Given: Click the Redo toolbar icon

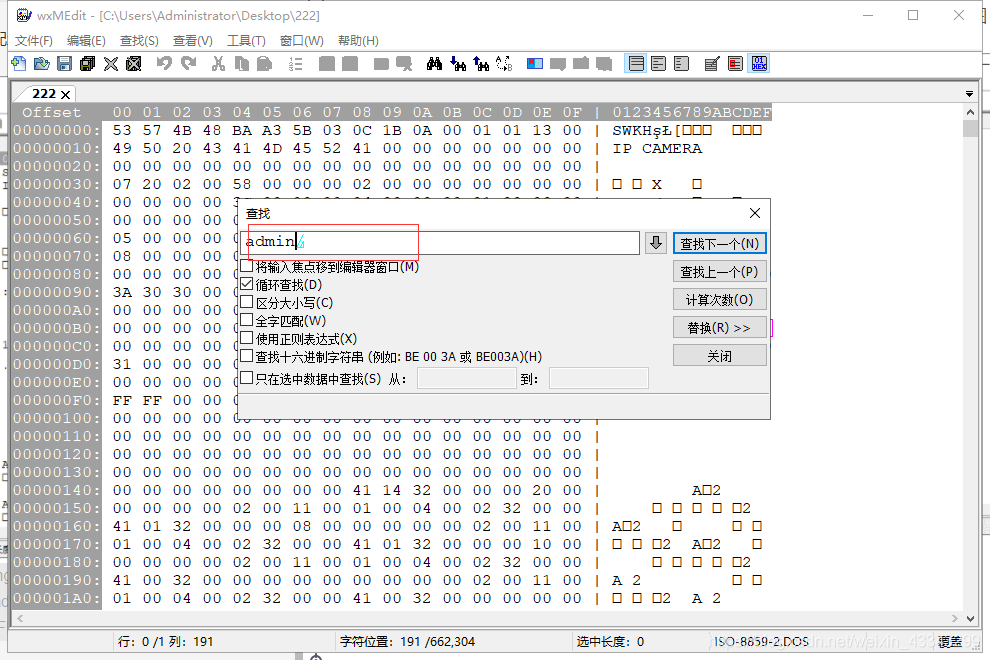Looking at the screenshot, I should (x=188, y=64).
